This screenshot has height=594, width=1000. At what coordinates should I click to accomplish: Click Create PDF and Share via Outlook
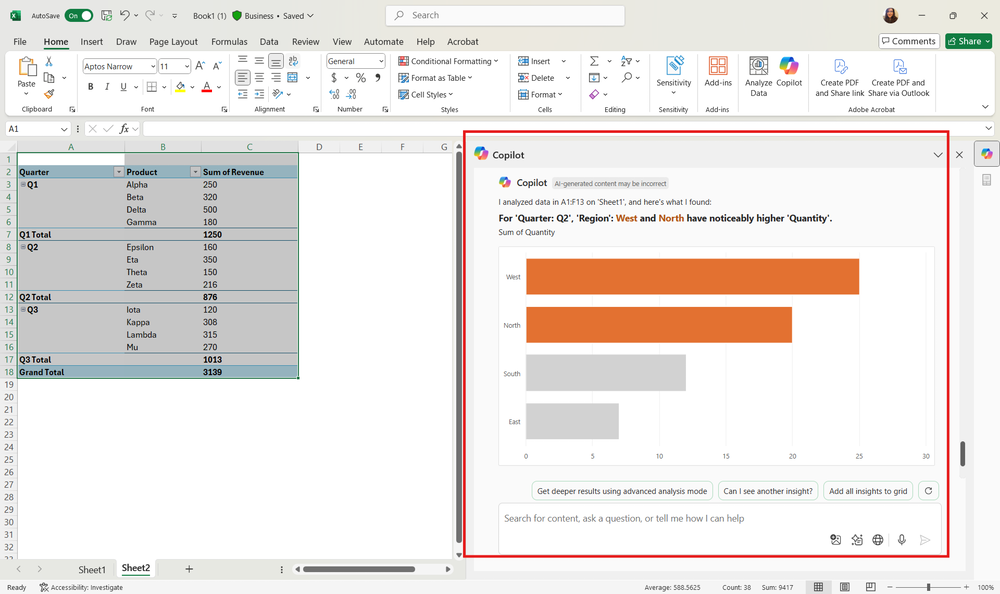pyautogui.click(x=899, y=78)
